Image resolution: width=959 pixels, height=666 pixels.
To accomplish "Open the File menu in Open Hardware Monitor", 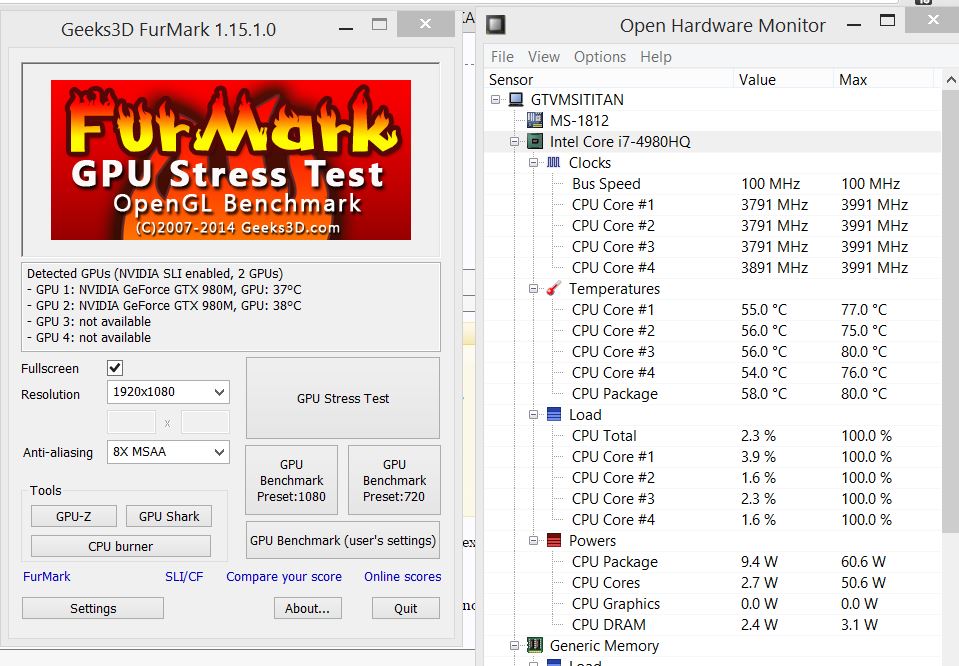I will click(x=502, y=57).
